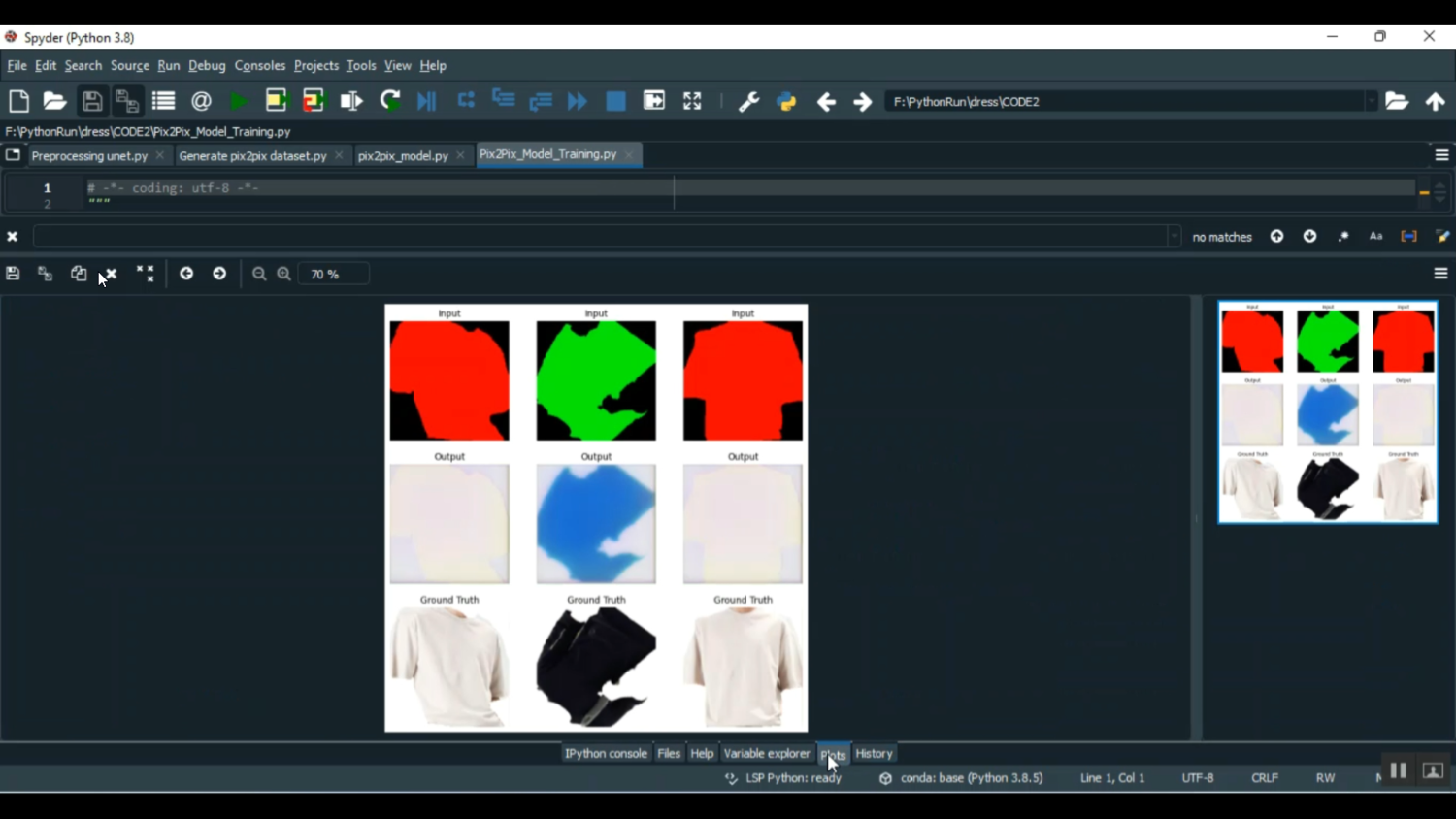Stop the running execution
The width and height of the screenshot is (1456, 819).
(x=615, y=100)
